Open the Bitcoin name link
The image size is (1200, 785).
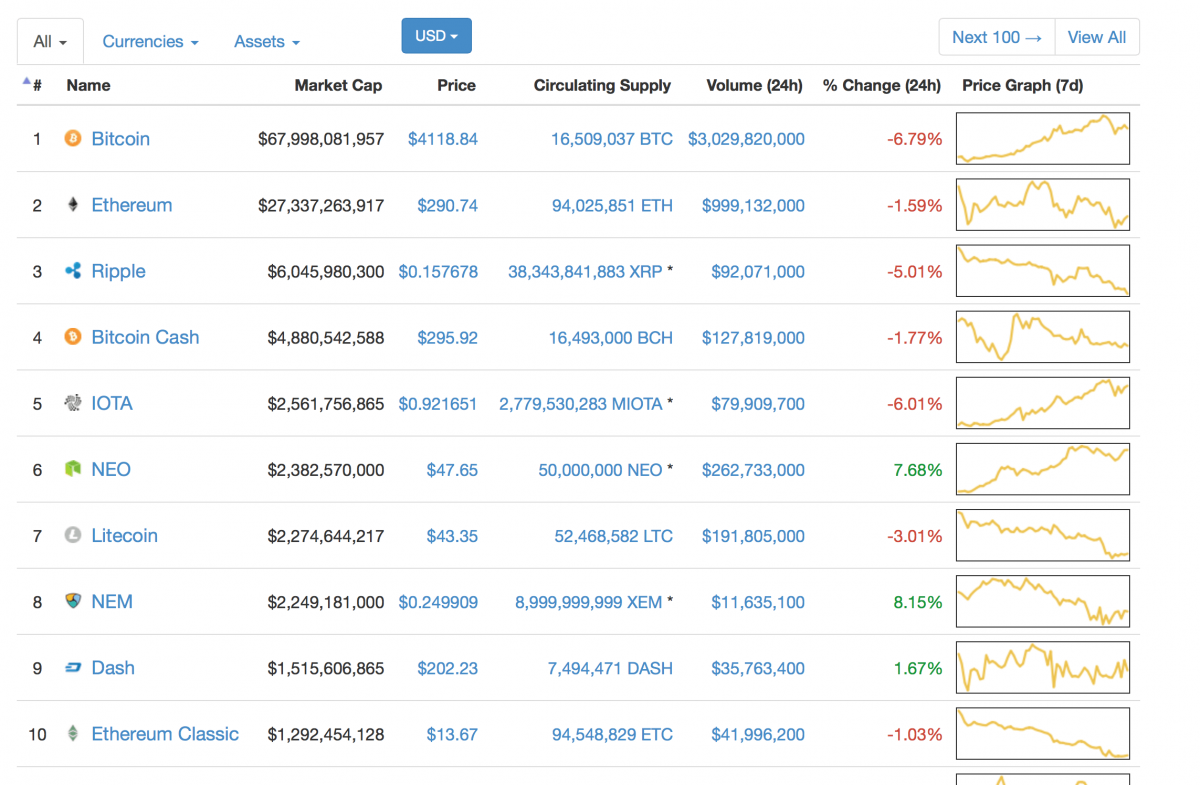click(x=120, y=139)
